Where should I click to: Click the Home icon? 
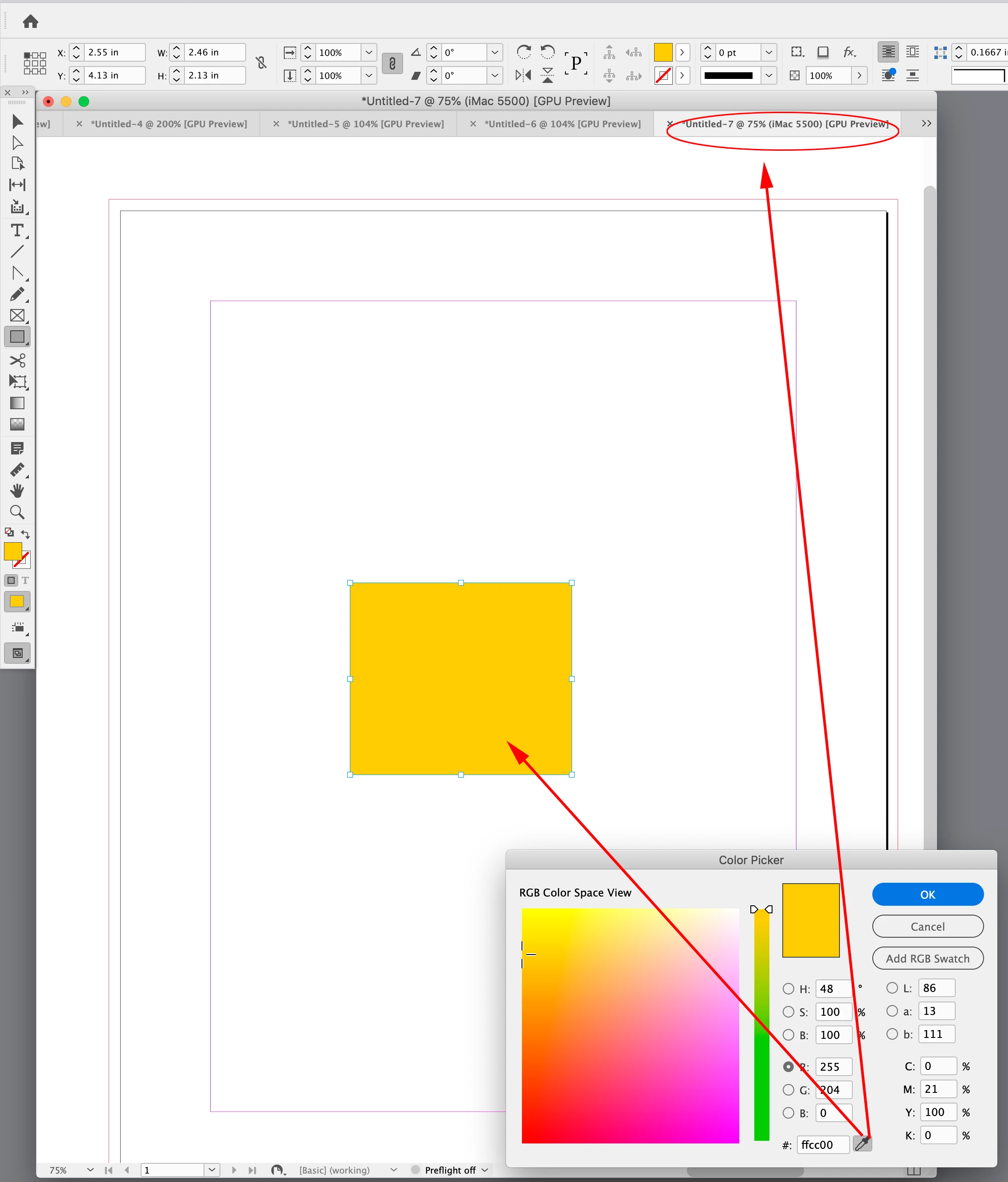click(30, 22)
